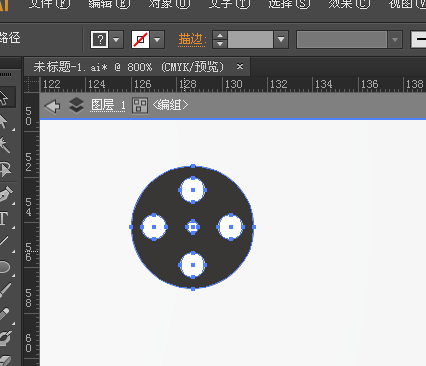Select the left small white circle

tap(154, 227)
